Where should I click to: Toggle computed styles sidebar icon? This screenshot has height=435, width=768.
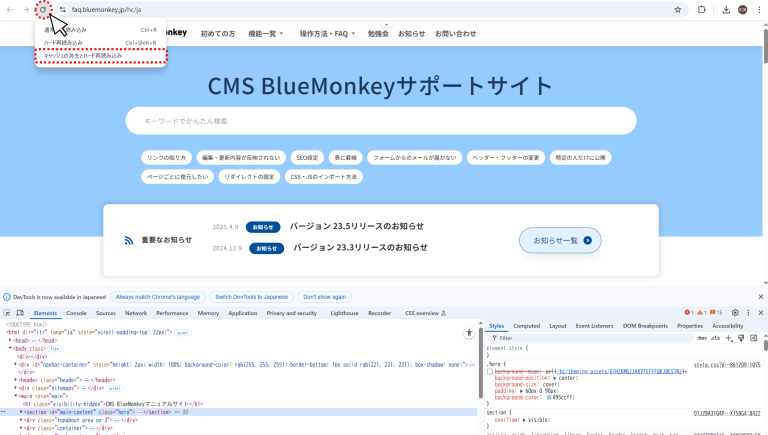[754, 338]
